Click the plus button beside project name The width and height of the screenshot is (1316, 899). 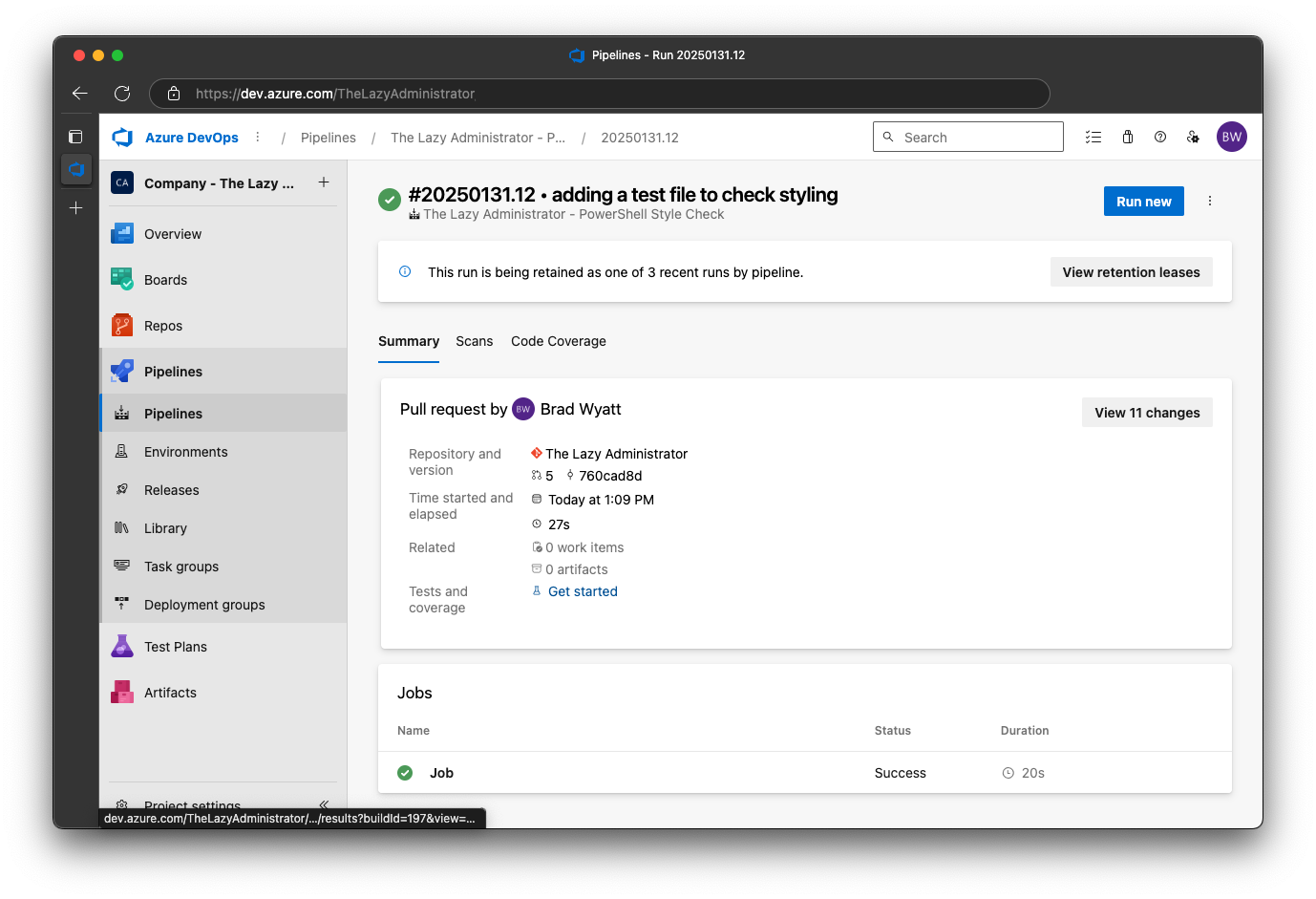(324, 182)
